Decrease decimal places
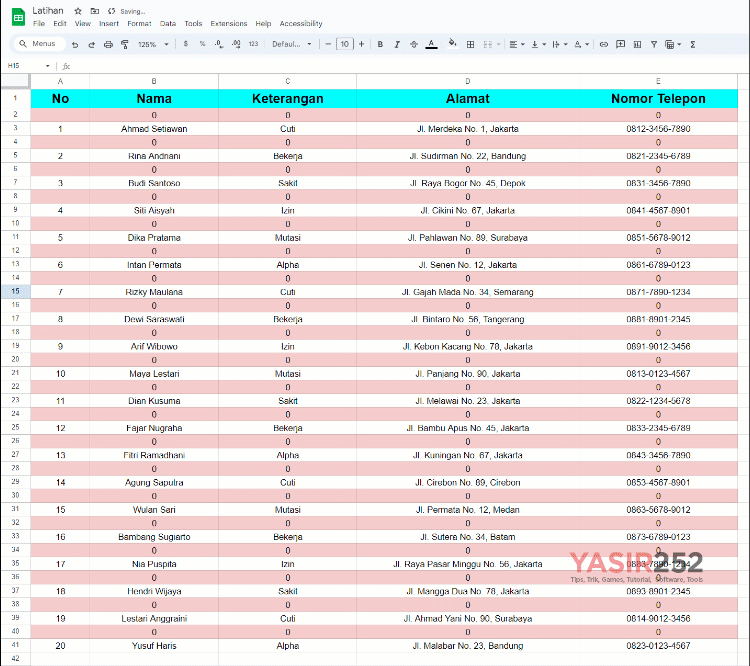The height and width of the screenshot is (666, 750). coord(219,44)
